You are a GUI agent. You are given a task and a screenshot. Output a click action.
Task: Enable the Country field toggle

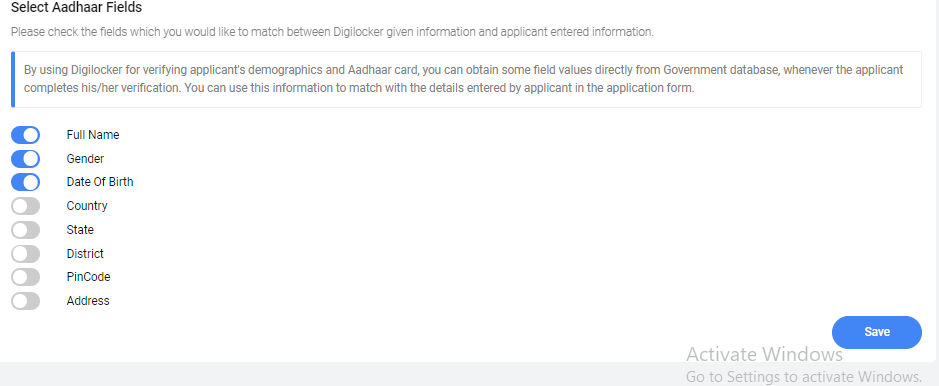(25, 206)
